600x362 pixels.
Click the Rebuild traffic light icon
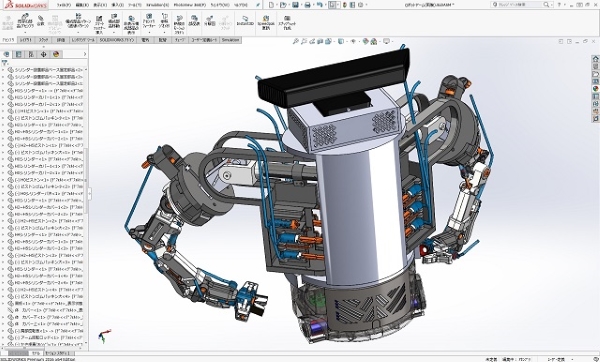[345, 5]
